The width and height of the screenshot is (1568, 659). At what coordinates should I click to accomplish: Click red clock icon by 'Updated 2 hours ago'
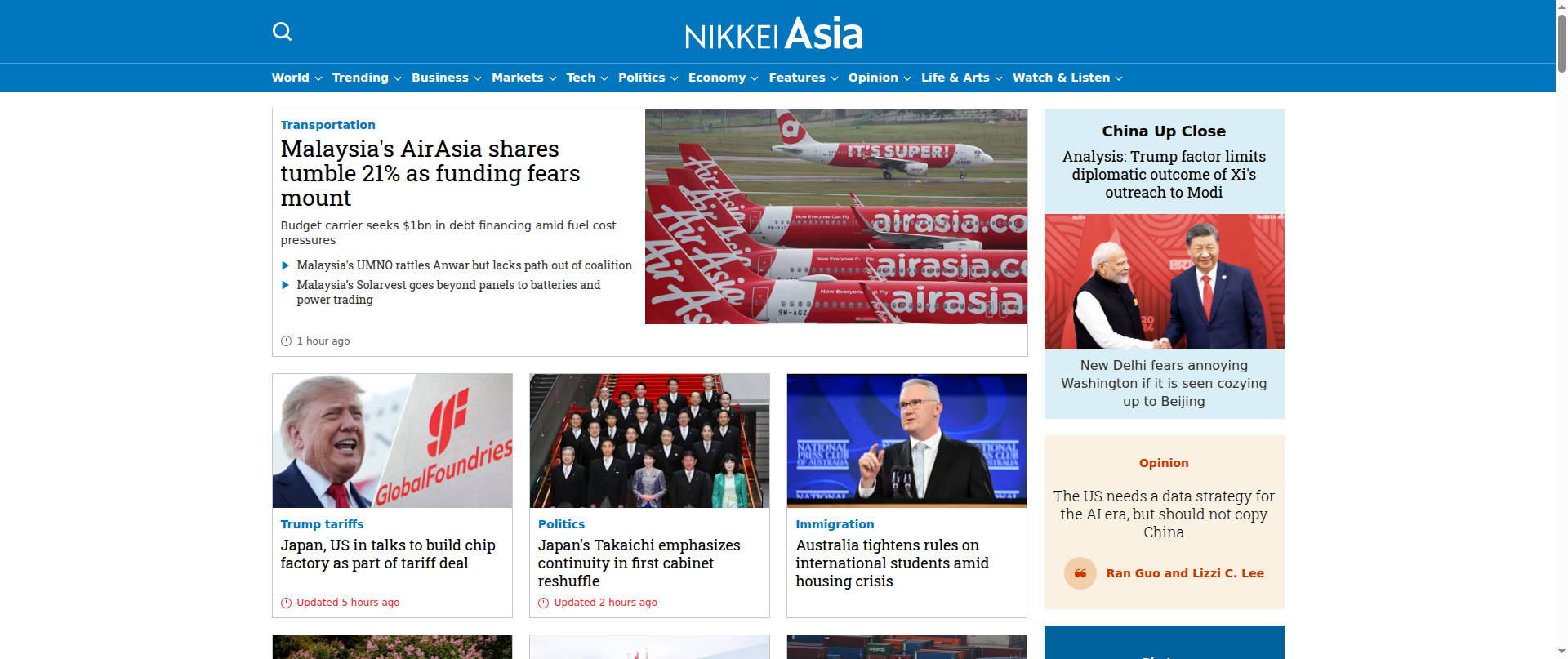[x=543, y=603]
